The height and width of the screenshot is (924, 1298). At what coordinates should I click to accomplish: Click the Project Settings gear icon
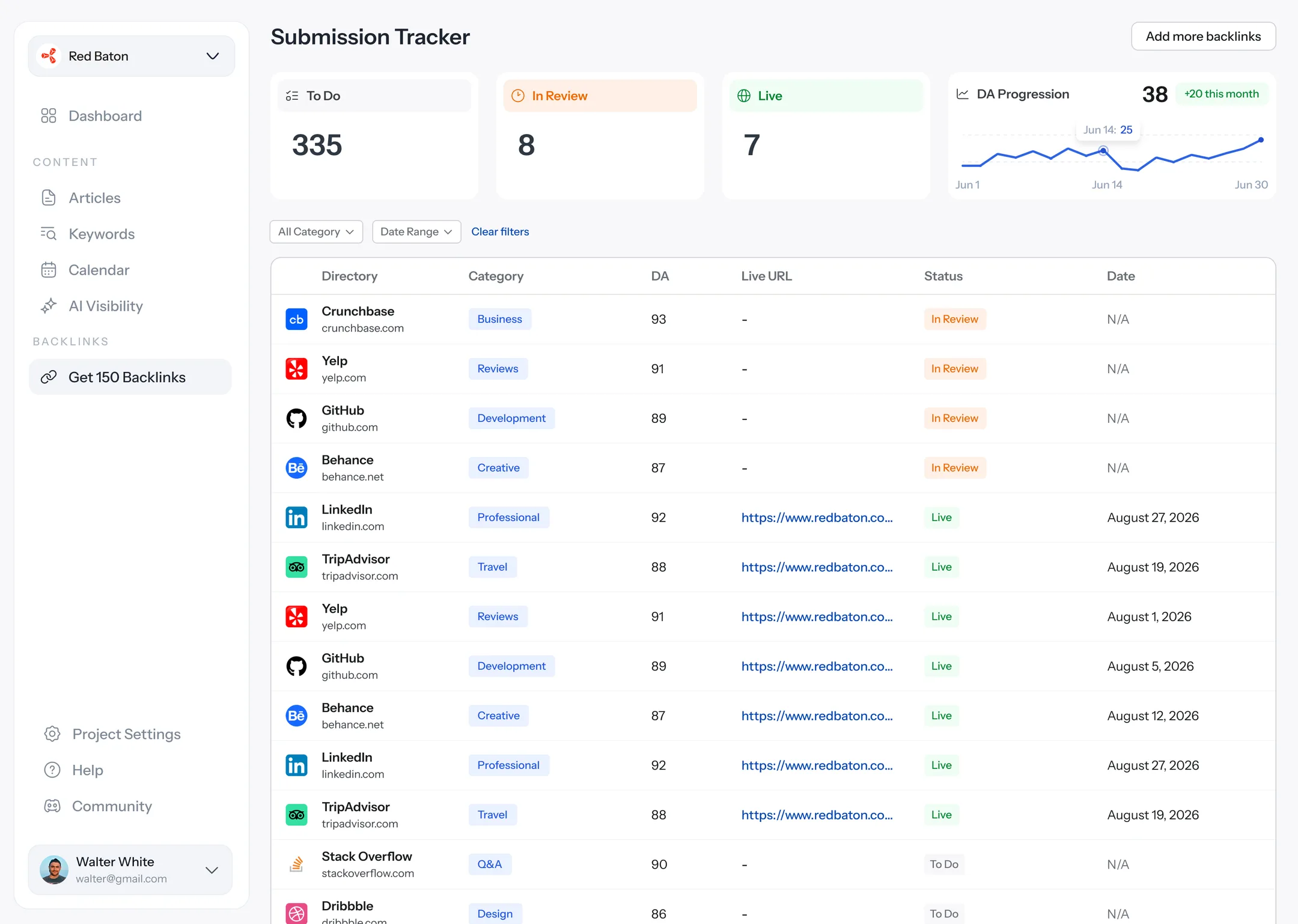[x=52, y=734]
